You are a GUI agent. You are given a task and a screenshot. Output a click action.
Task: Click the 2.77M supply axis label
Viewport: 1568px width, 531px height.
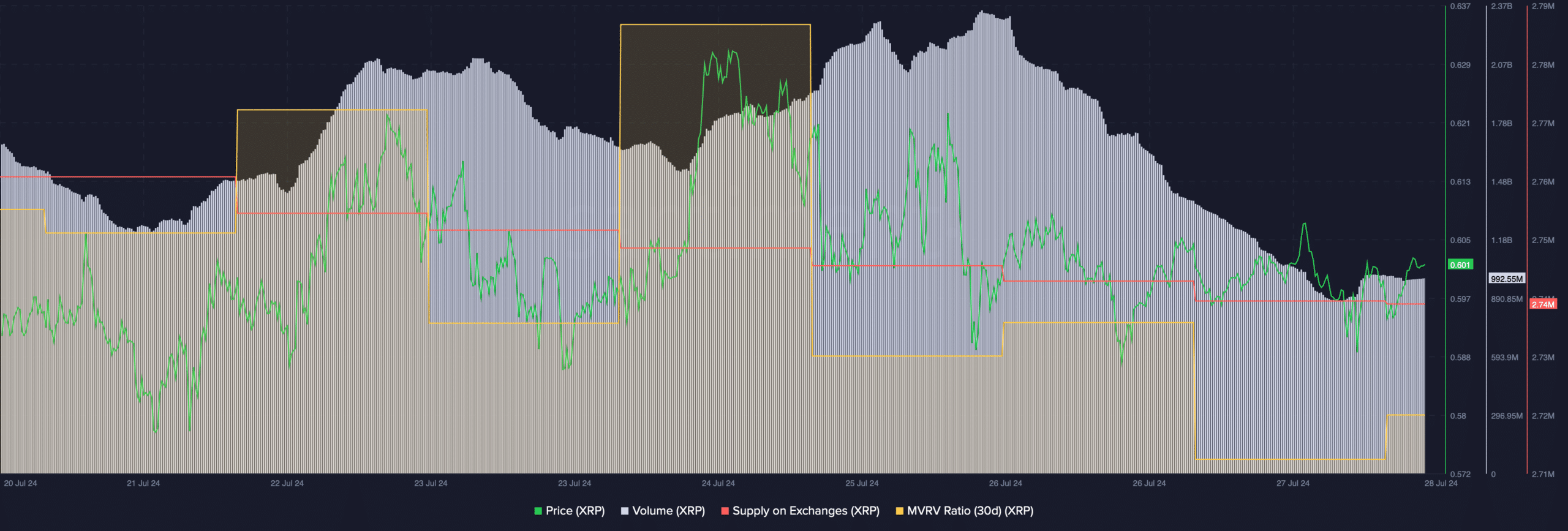1543,123
